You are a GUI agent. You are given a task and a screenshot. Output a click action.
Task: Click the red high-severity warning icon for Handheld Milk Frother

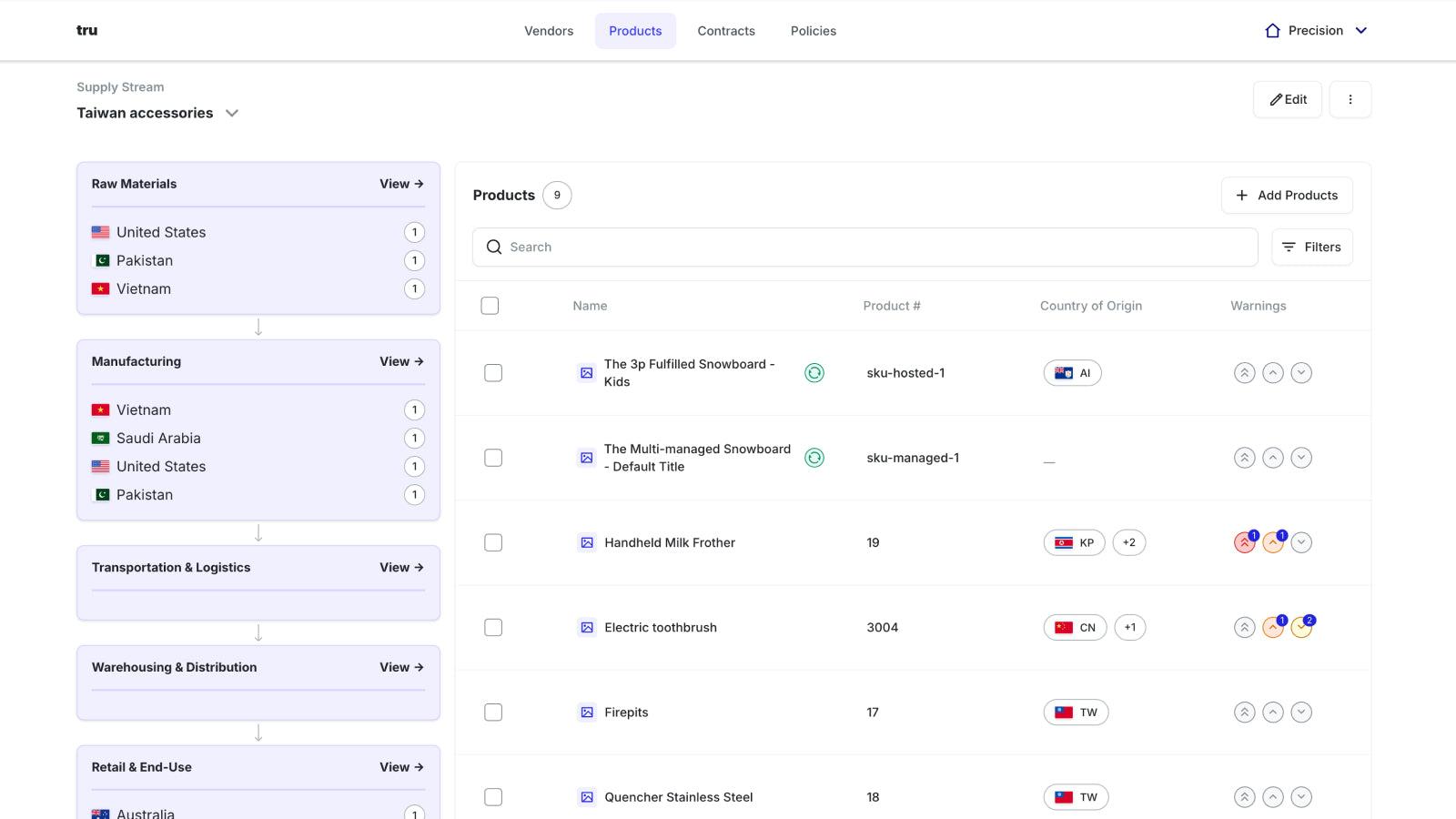pos(1244,543)
